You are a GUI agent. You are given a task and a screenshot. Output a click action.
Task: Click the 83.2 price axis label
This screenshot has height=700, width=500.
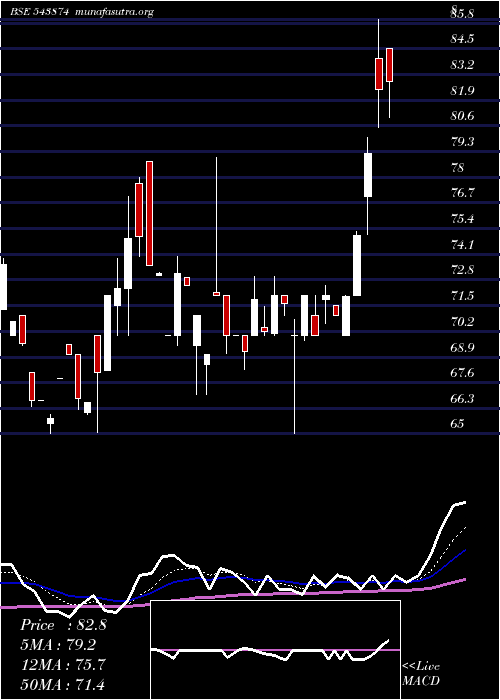point(462,65)
